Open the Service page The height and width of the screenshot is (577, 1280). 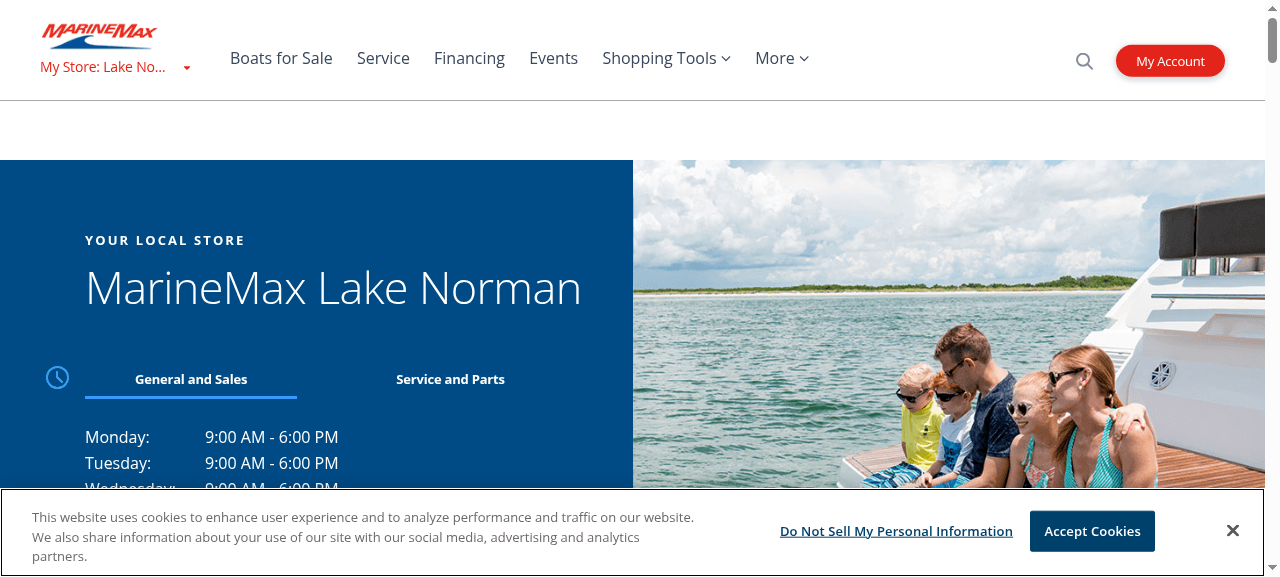coord(383,58)
